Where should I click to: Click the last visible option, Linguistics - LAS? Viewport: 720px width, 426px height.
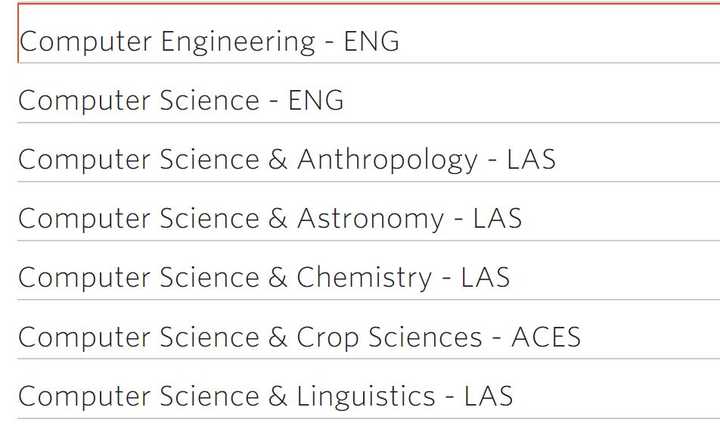pyautogui.click(x=369, y=389)
